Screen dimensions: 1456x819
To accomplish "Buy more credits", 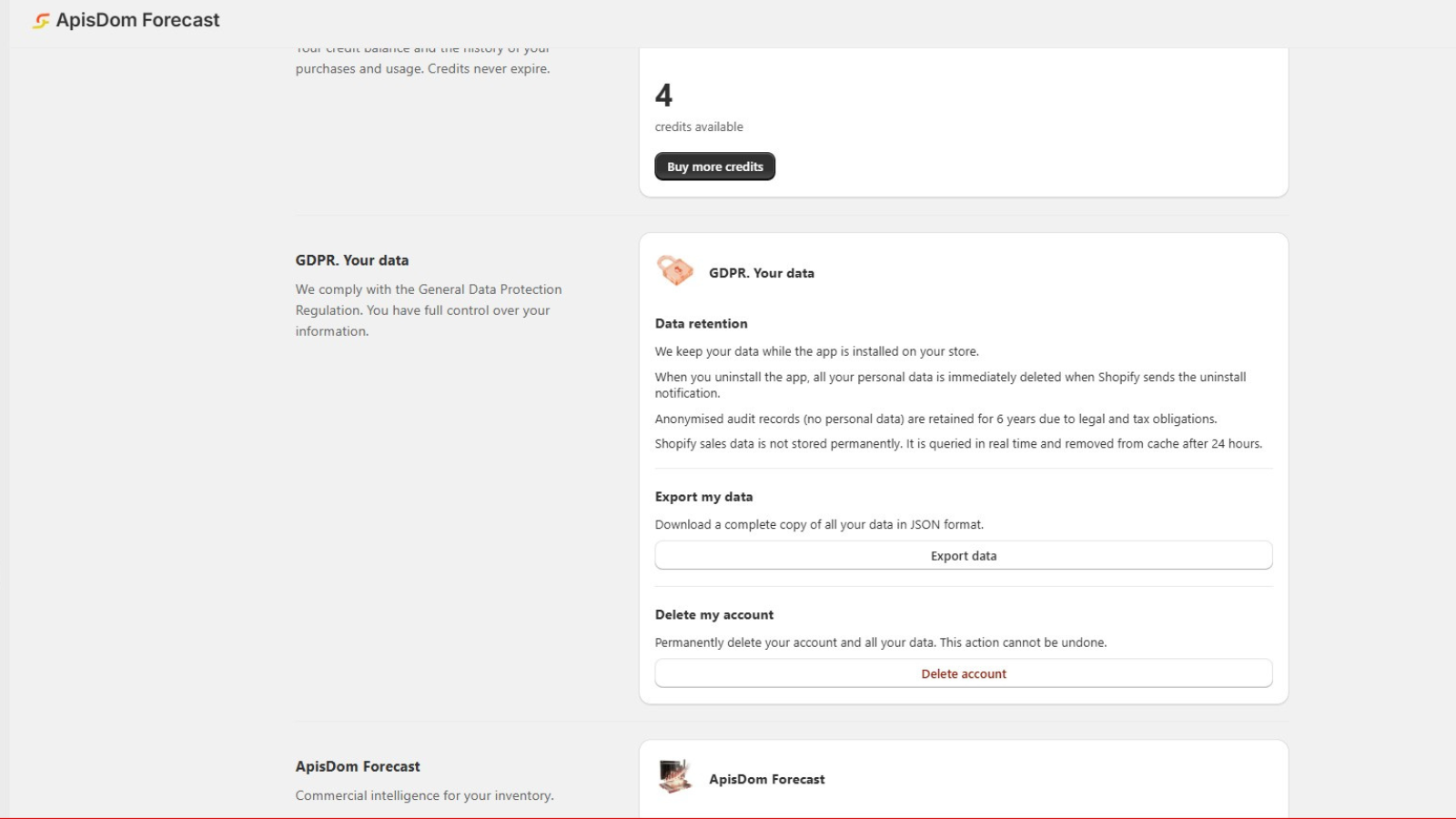I will coord(715,167).
